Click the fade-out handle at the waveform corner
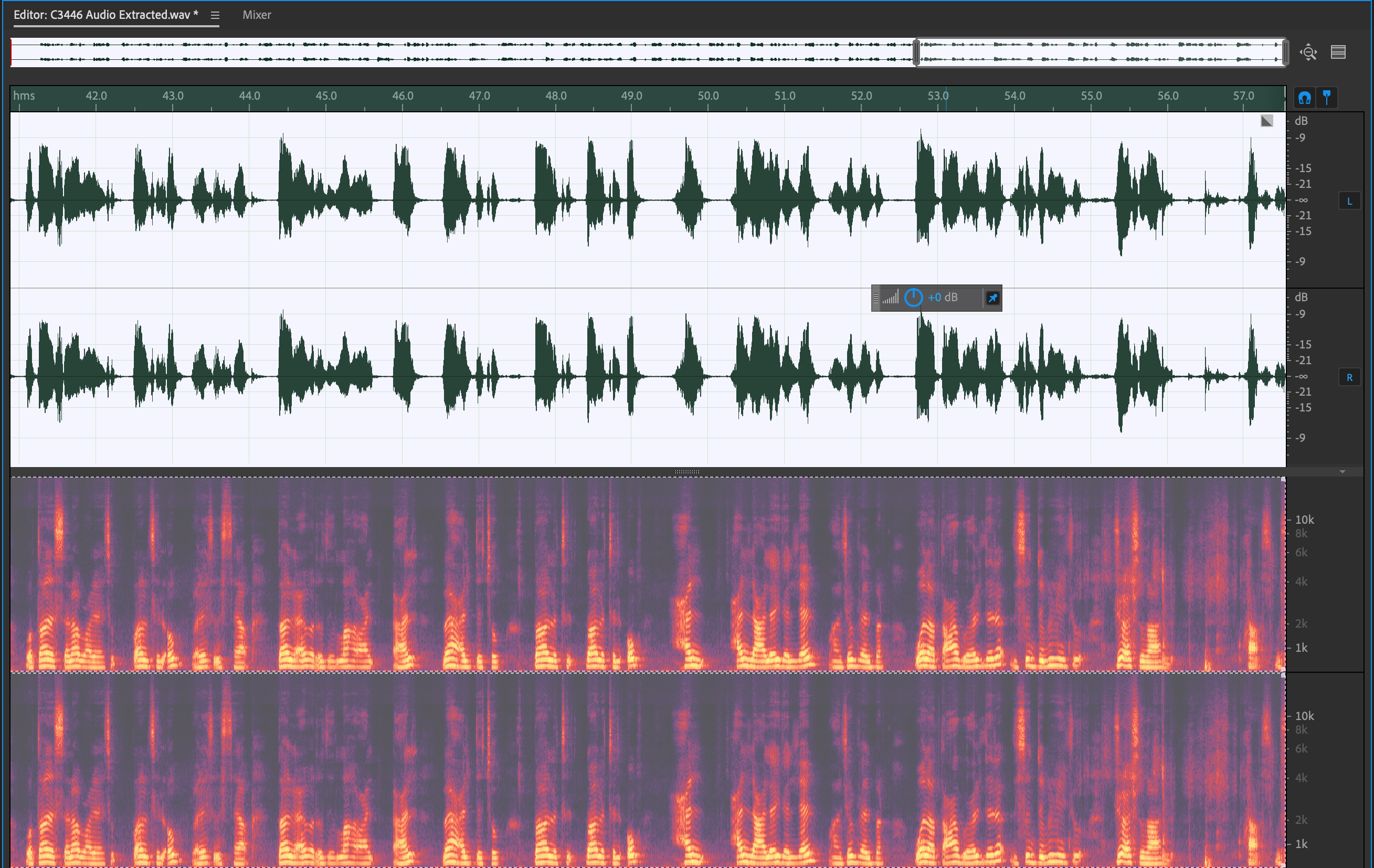Viewport: 1374px width, 868px height. pos(1267,120)
